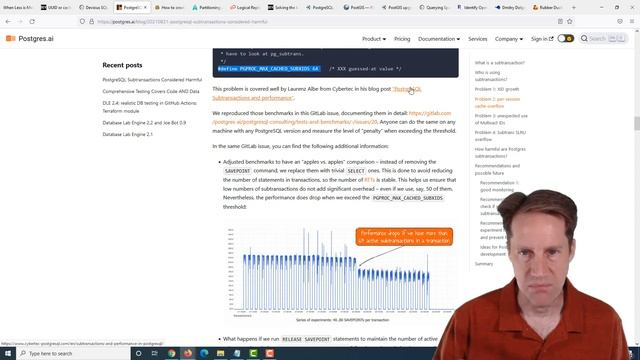Click the orange app icon on the taskbar
The width and height of the screenshot is (640, 360).
click(x=270, y=353)
